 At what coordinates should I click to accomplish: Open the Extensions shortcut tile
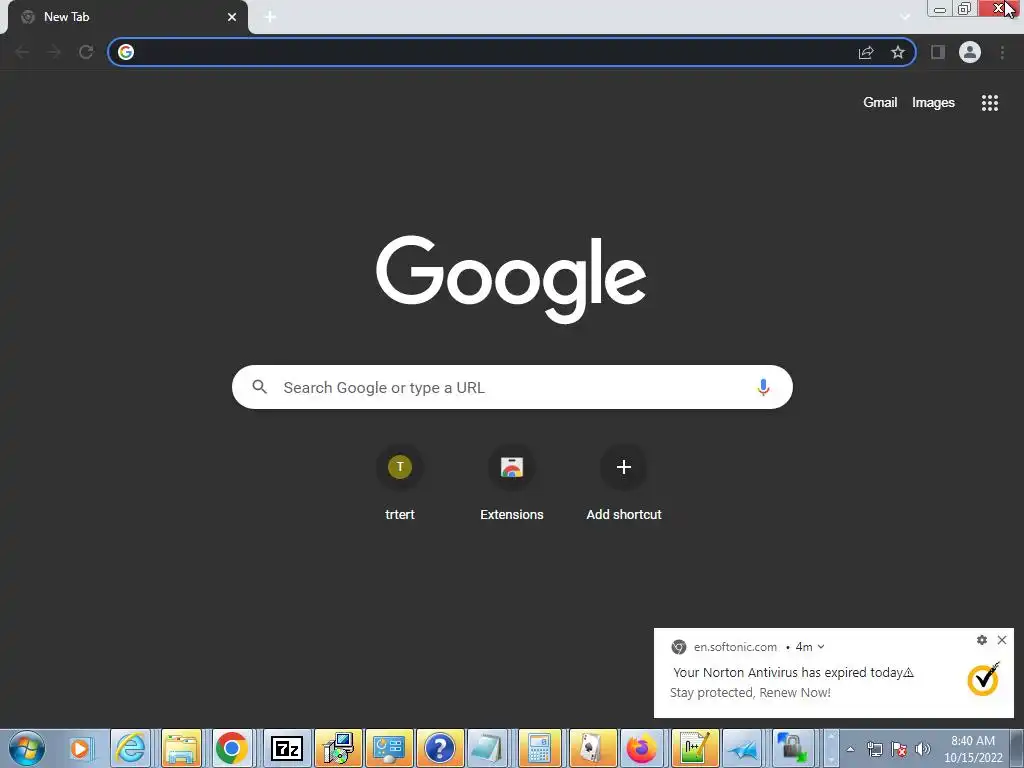512,483
